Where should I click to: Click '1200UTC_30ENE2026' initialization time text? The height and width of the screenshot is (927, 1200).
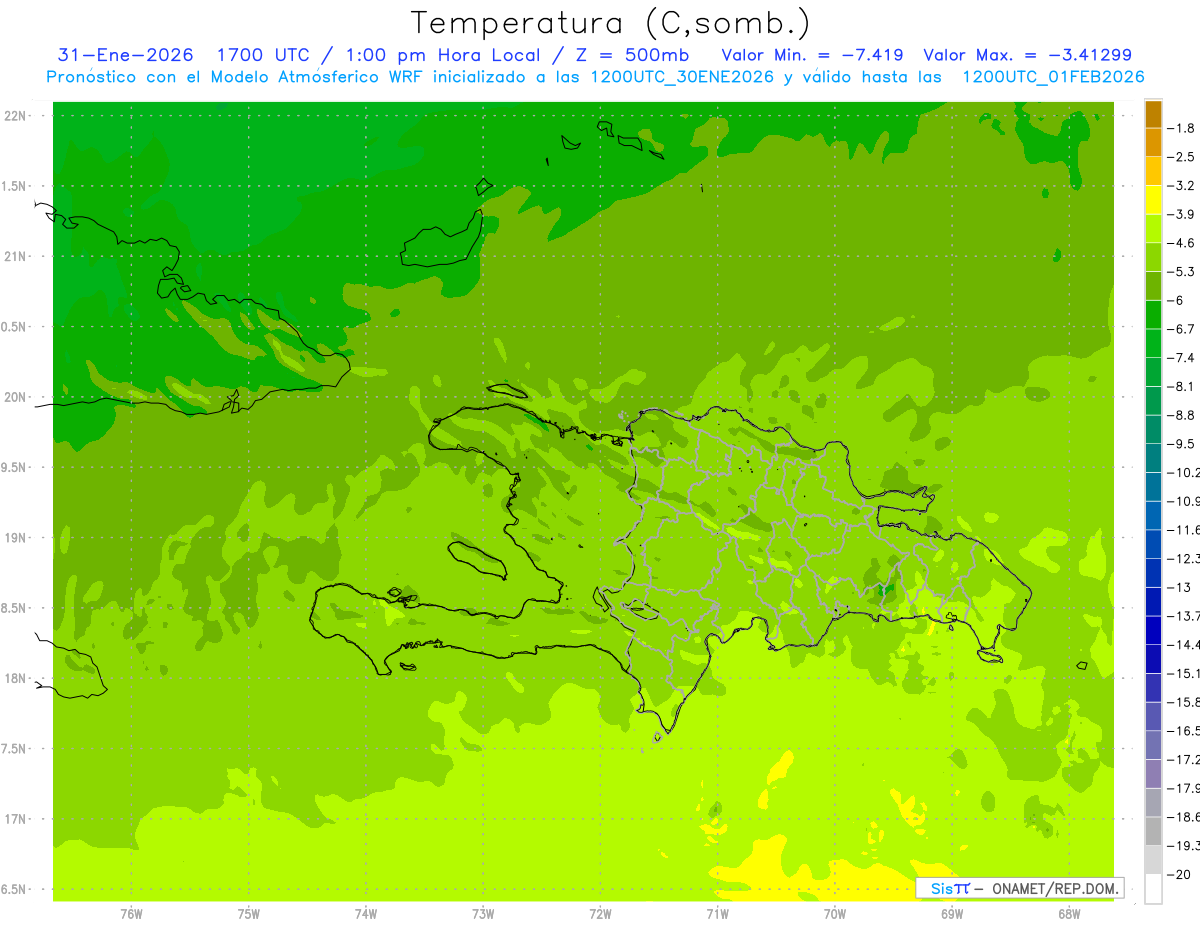[683, 77]
